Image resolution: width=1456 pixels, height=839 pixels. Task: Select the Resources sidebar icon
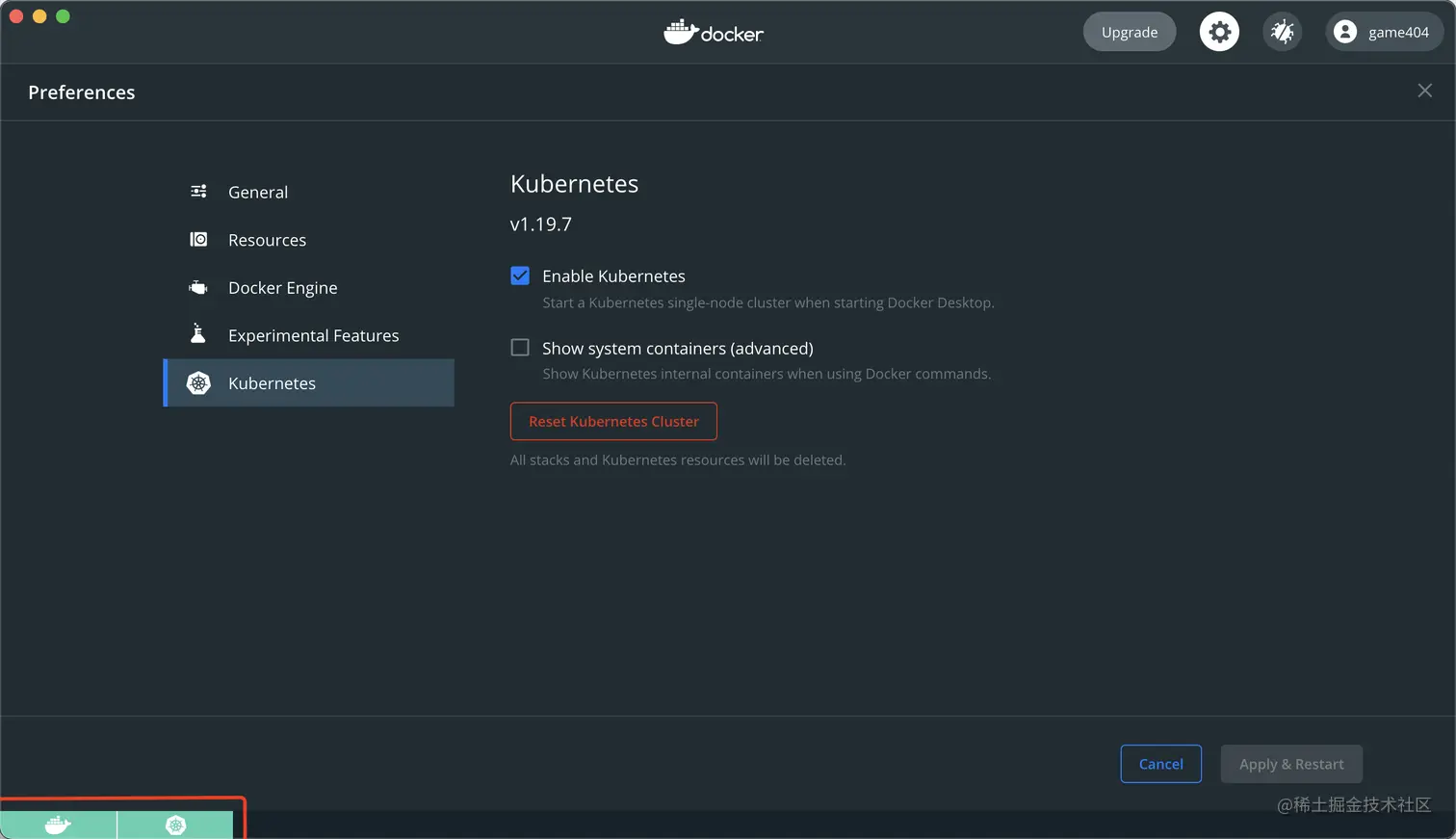click(x=197, y=240)
